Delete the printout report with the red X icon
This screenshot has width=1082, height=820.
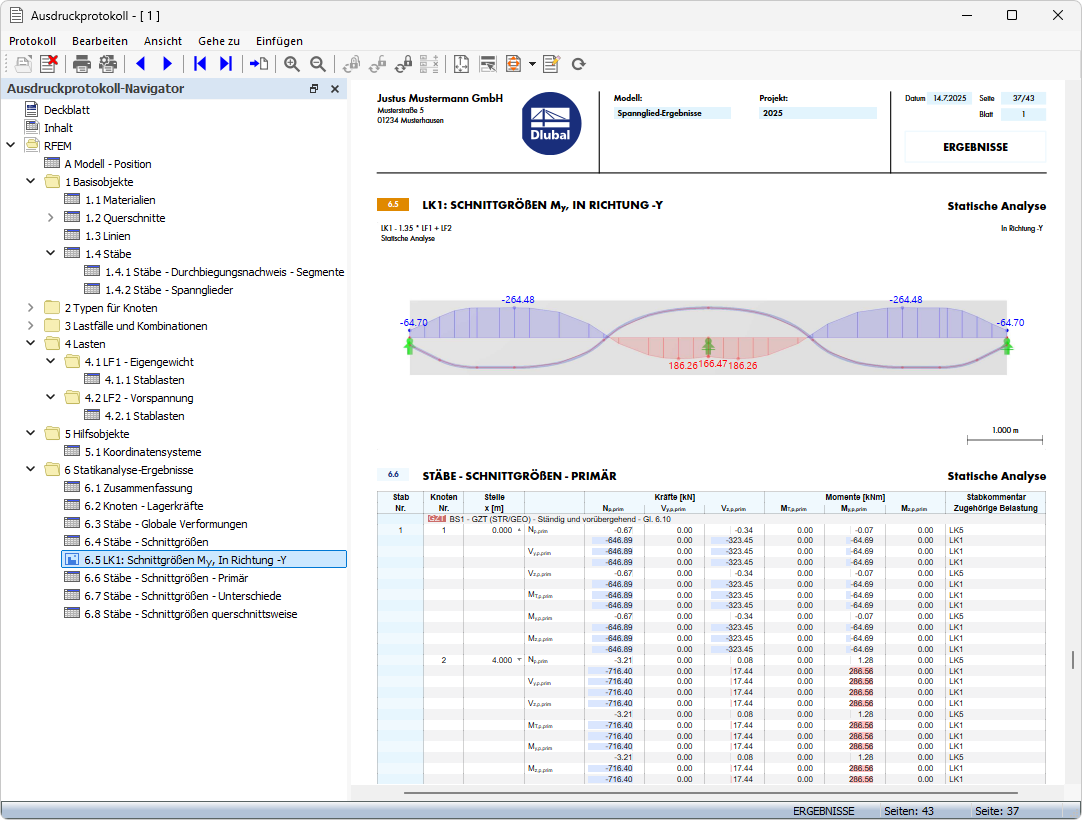click(x=49, y=64)
